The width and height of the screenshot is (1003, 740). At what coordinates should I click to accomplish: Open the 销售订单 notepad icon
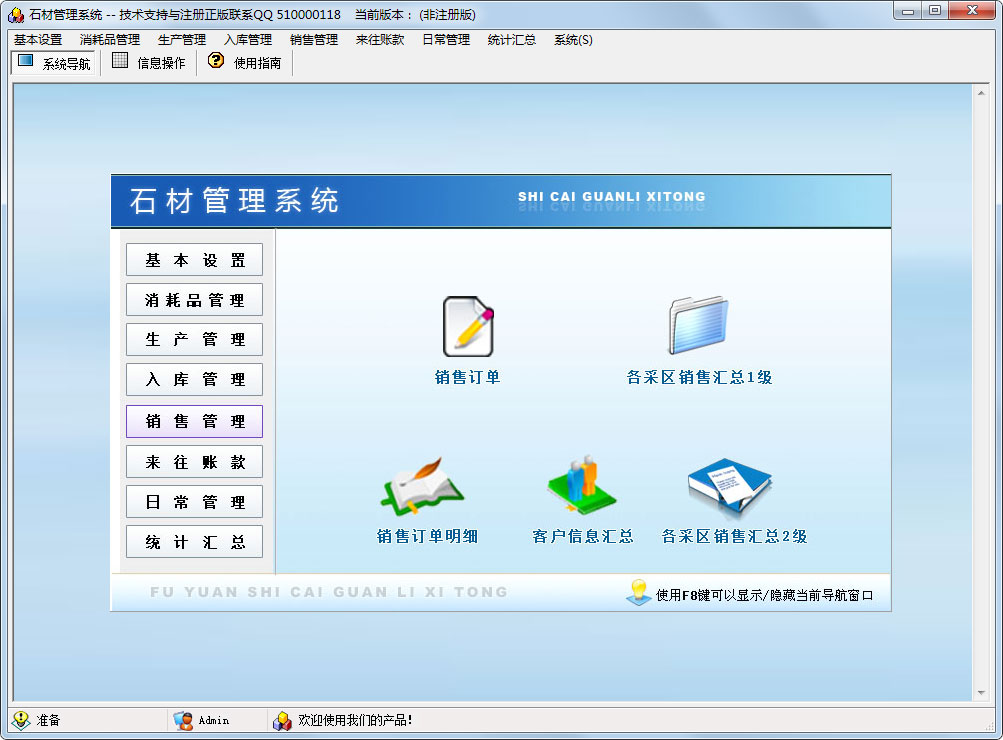[468, 328]
